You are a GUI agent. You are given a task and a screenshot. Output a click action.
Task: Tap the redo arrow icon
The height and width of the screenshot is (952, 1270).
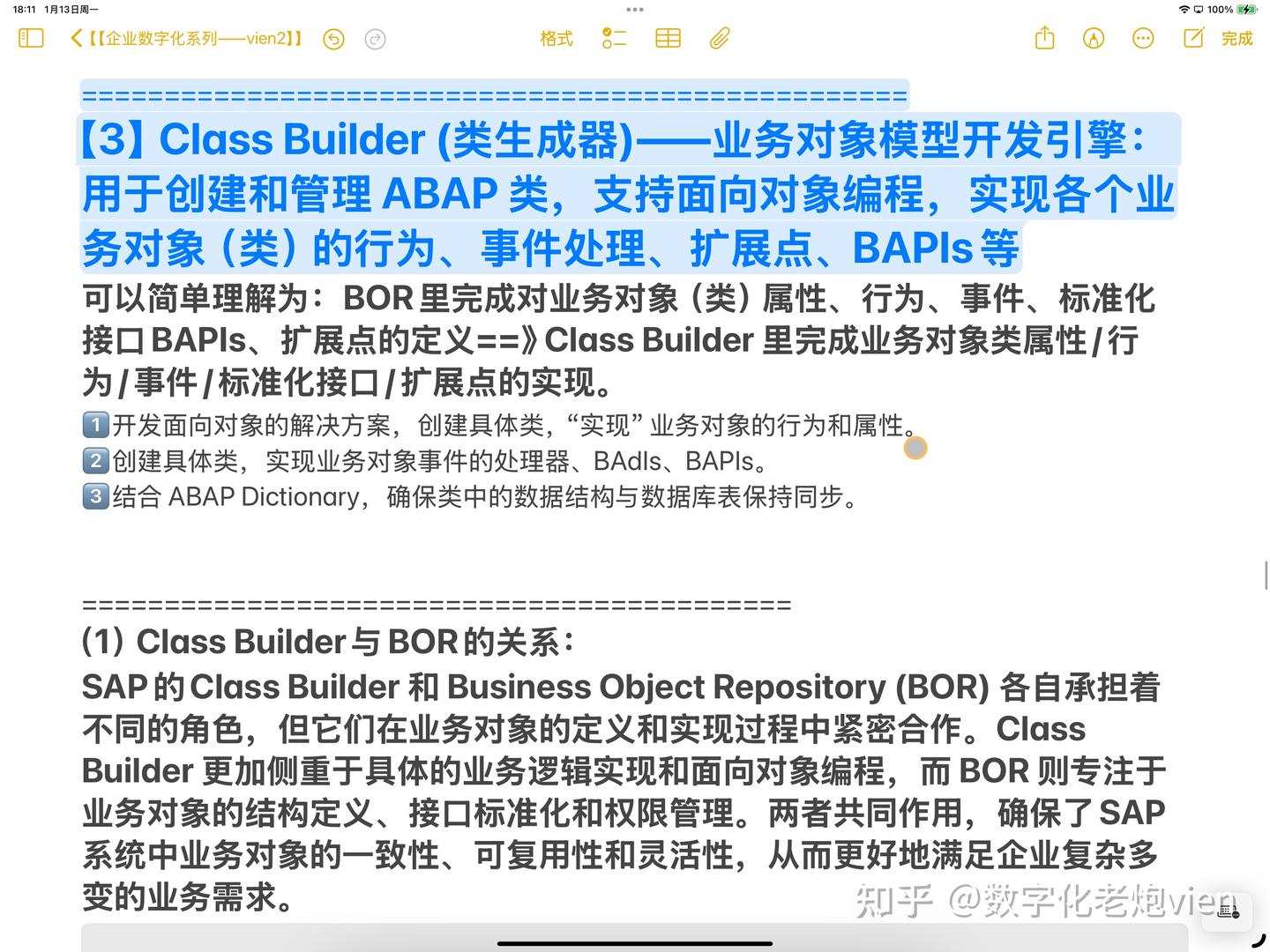(x=375, y=39)
